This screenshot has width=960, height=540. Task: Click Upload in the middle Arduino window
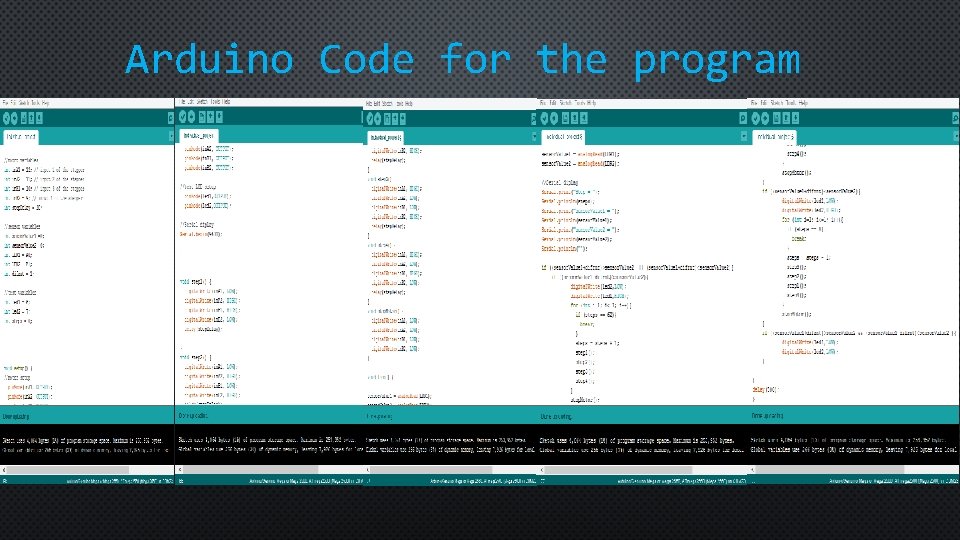[378, 119]
